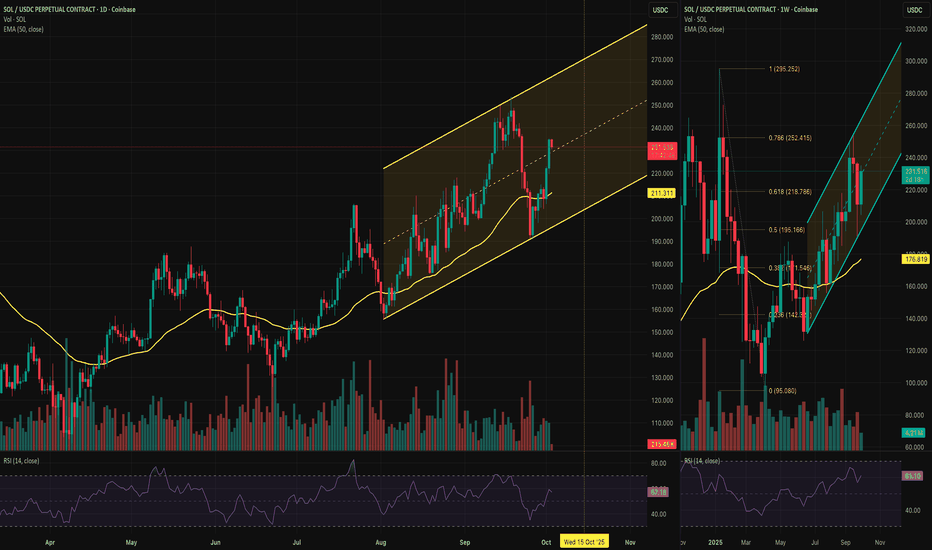The image size is (932, 550).
Task: Click the 62.18 RSI value tag on daily pane
Action: (659, 492)
